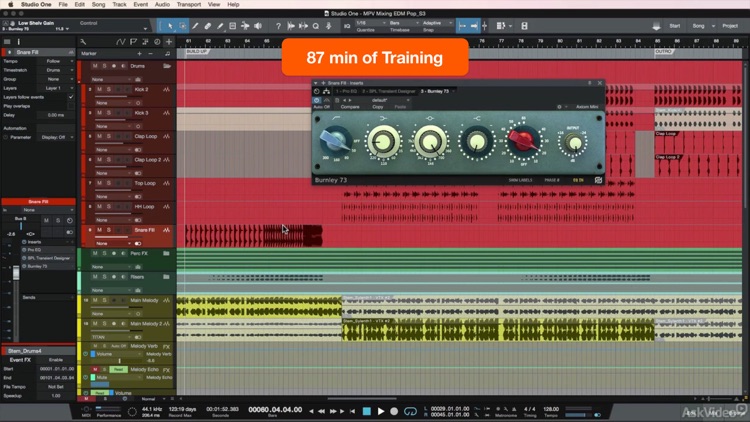This screenshot has width=750, height=422.
Task: Click play in the transport bar
Action: point(381,411)
